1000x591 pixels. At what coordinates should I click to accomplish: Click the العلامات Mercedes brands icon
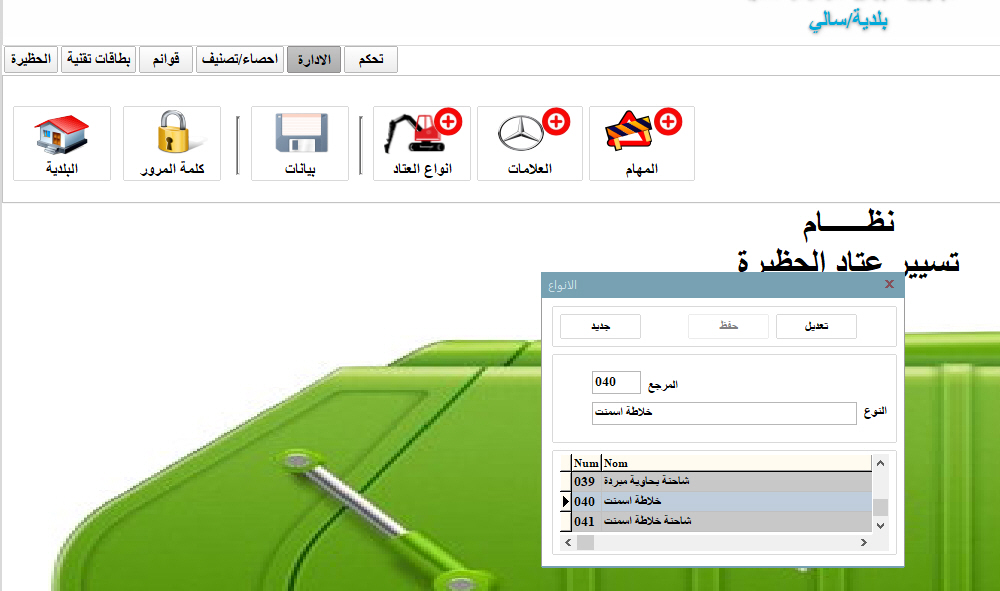click(x=529, y=143)
